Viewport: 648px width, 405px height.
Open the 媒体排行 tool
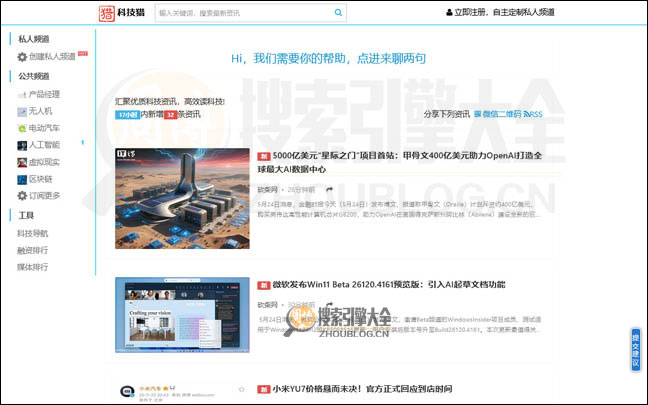[x=32, y=267]
